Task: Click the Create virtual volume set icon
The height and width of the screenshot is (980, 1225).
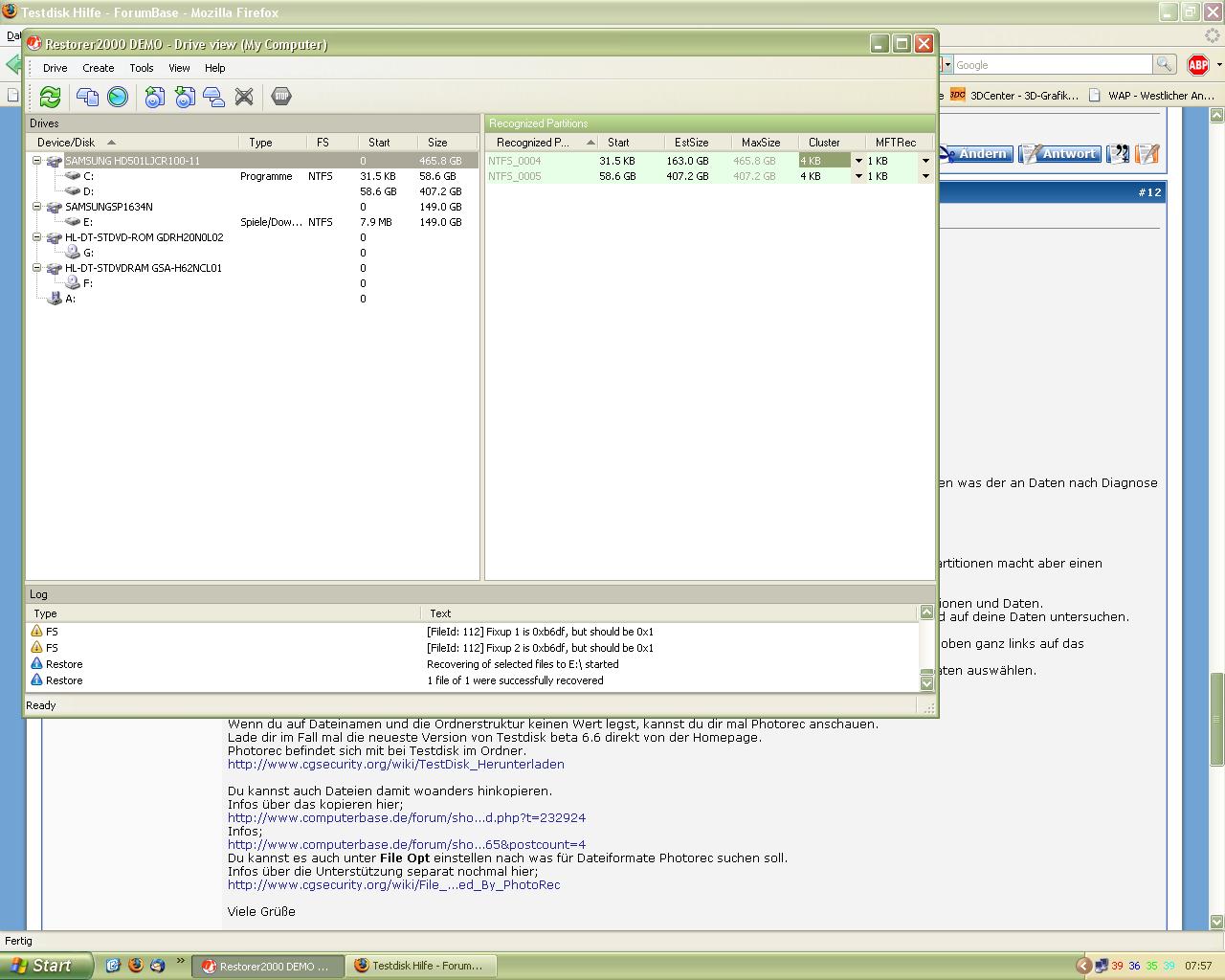Action: pyautogui.click(x=214, y=96)
